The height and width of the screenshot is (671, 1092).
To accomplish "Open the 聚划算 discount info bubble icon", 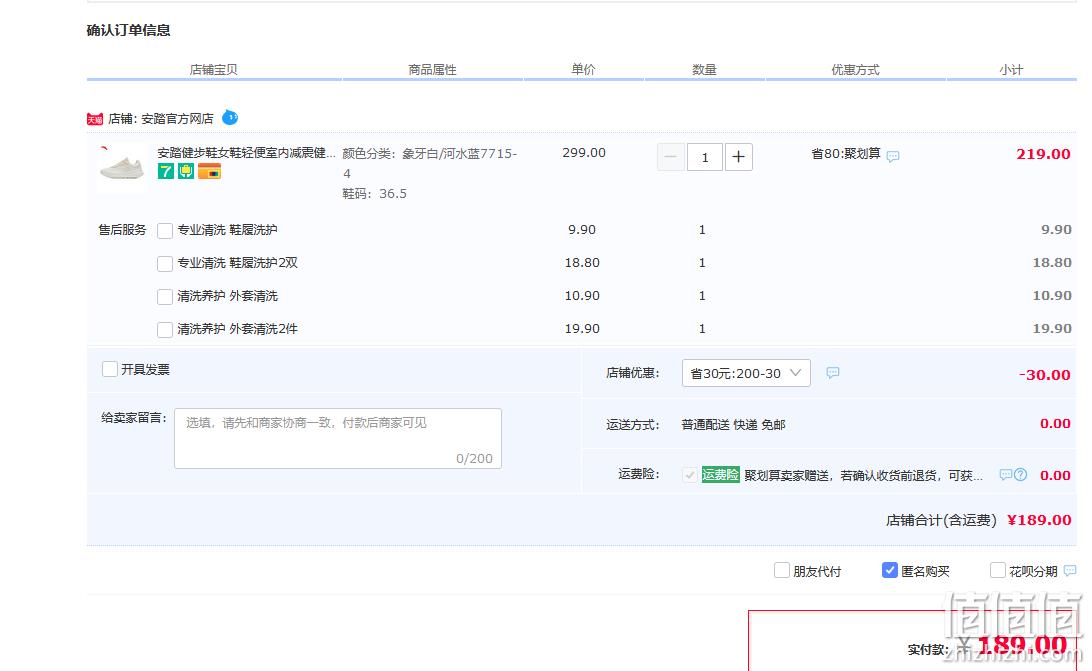I will [x=893, y=156].
